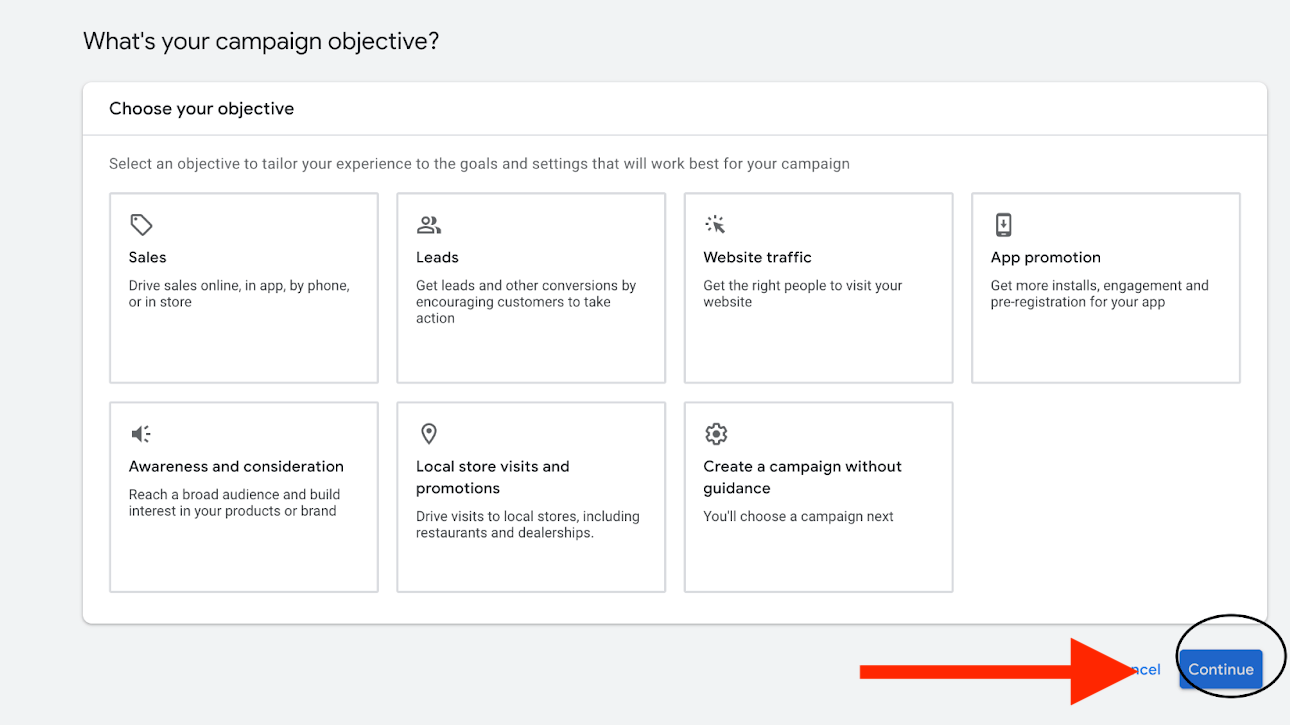This screenshot has width=1290, height=725.
Task: Click the gear icon for campaign without guidance
Action: coord(716,433)
